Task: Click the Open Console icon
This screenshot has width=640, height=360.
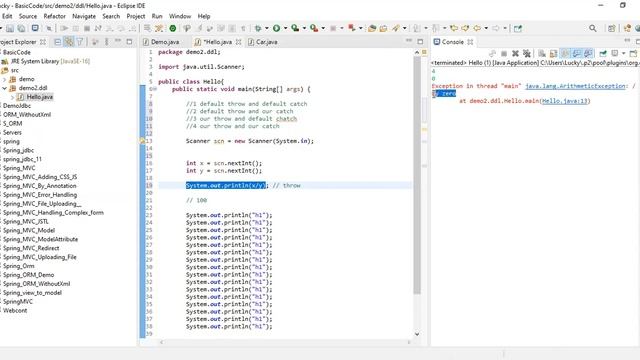Action: (x=633, y=53)
